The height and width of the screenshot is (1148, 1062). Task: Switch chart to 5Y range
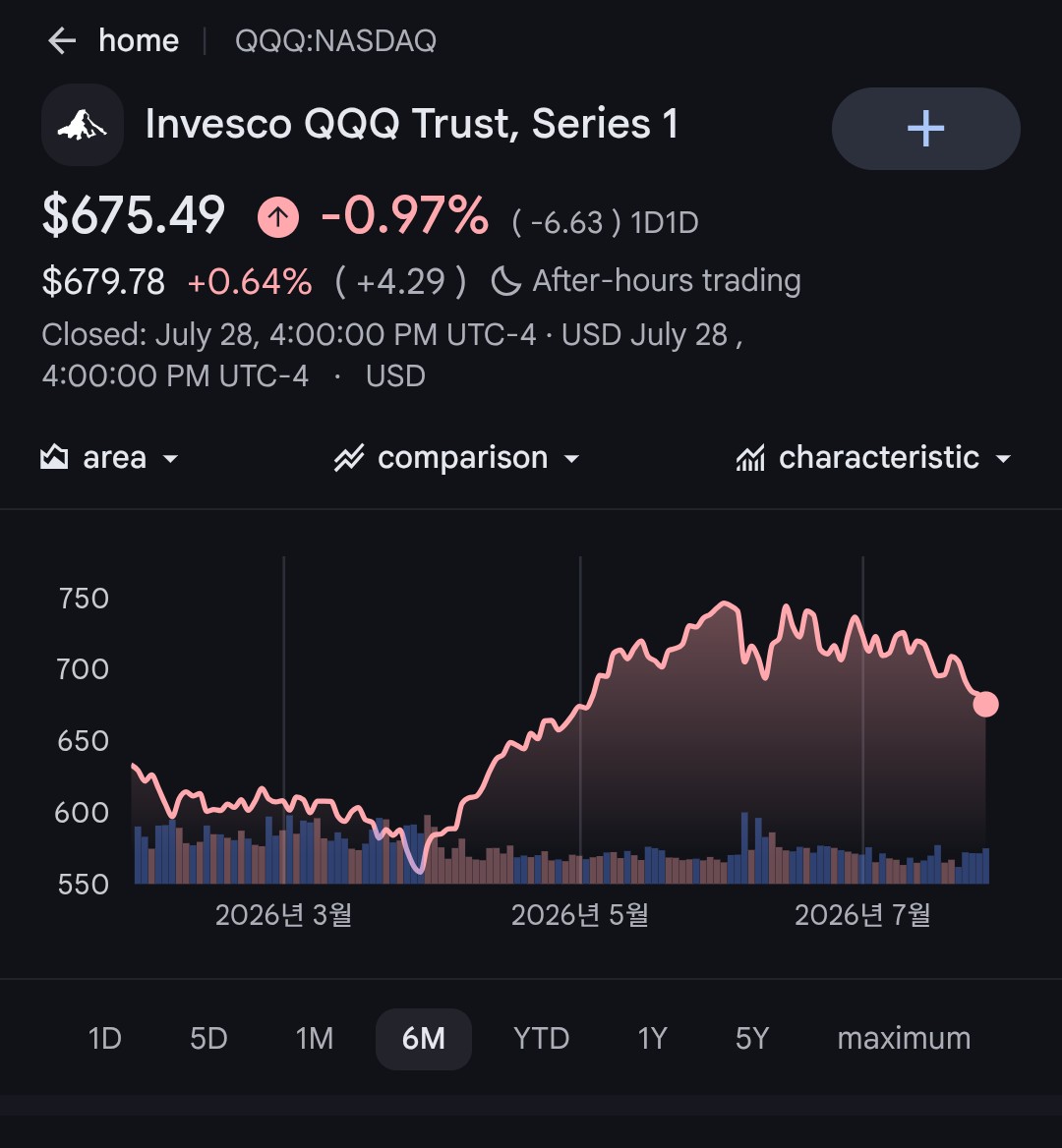tap(752, 1039)
